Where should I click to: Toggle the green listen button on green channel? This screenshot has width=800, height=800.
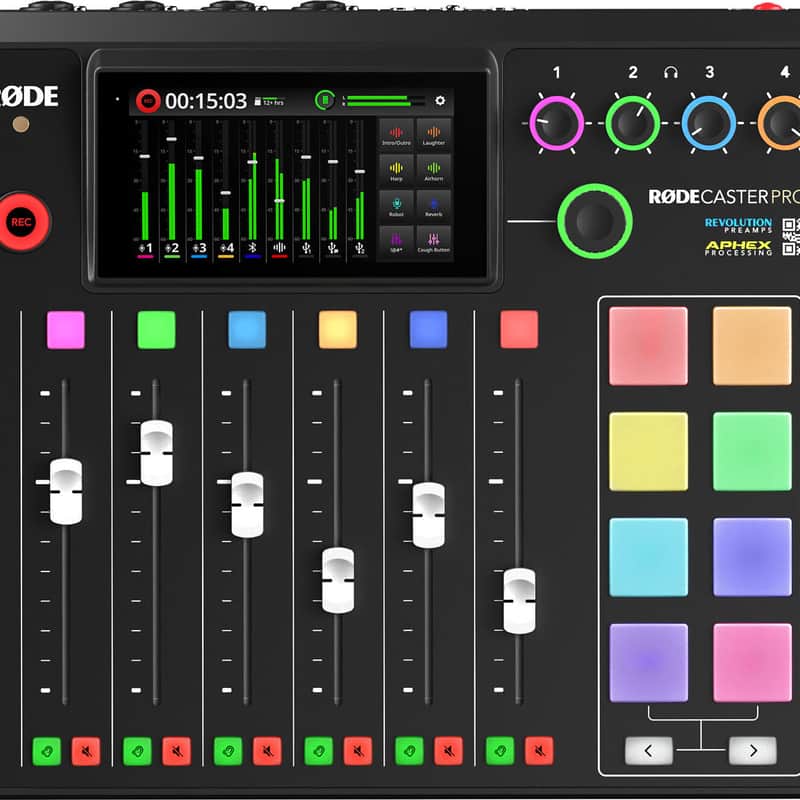pos(137,751)
